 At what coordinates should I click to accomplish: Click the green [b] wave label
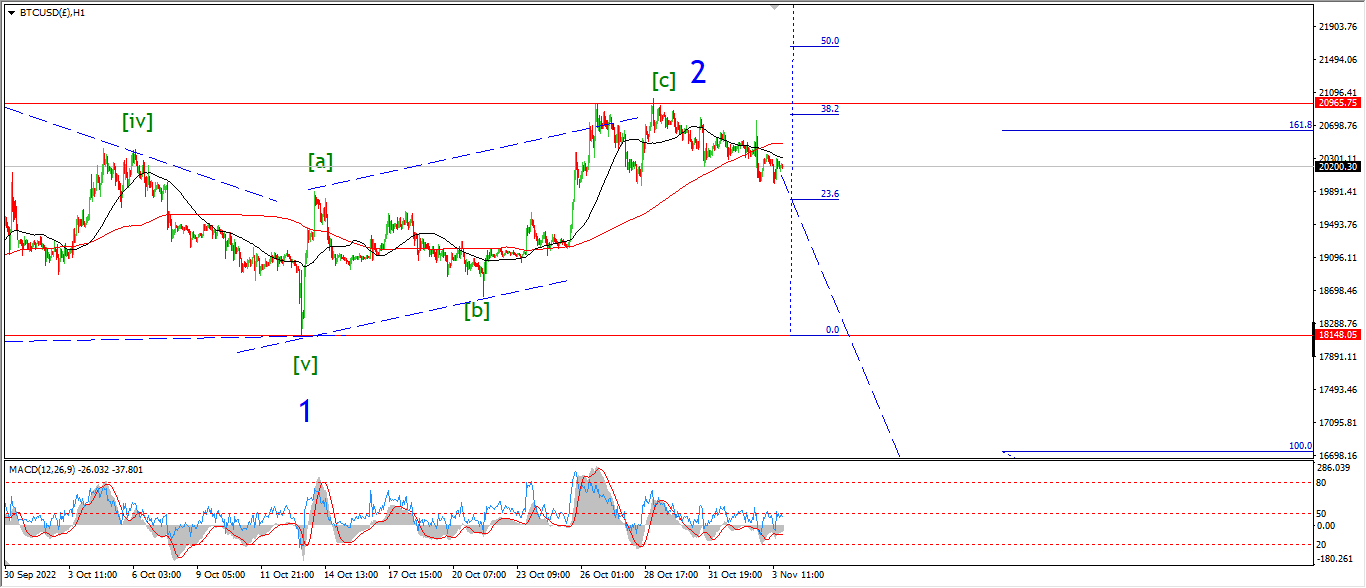pyautogui.click(x=476, y=310)
